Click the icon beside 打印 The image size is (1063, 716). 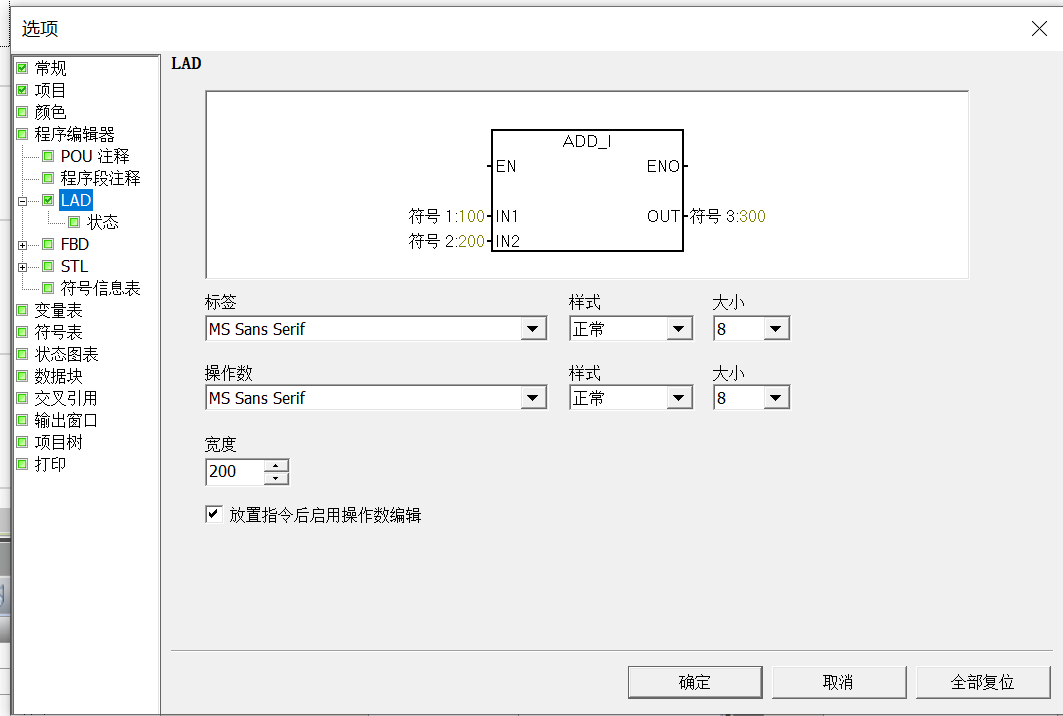point(22,464)
